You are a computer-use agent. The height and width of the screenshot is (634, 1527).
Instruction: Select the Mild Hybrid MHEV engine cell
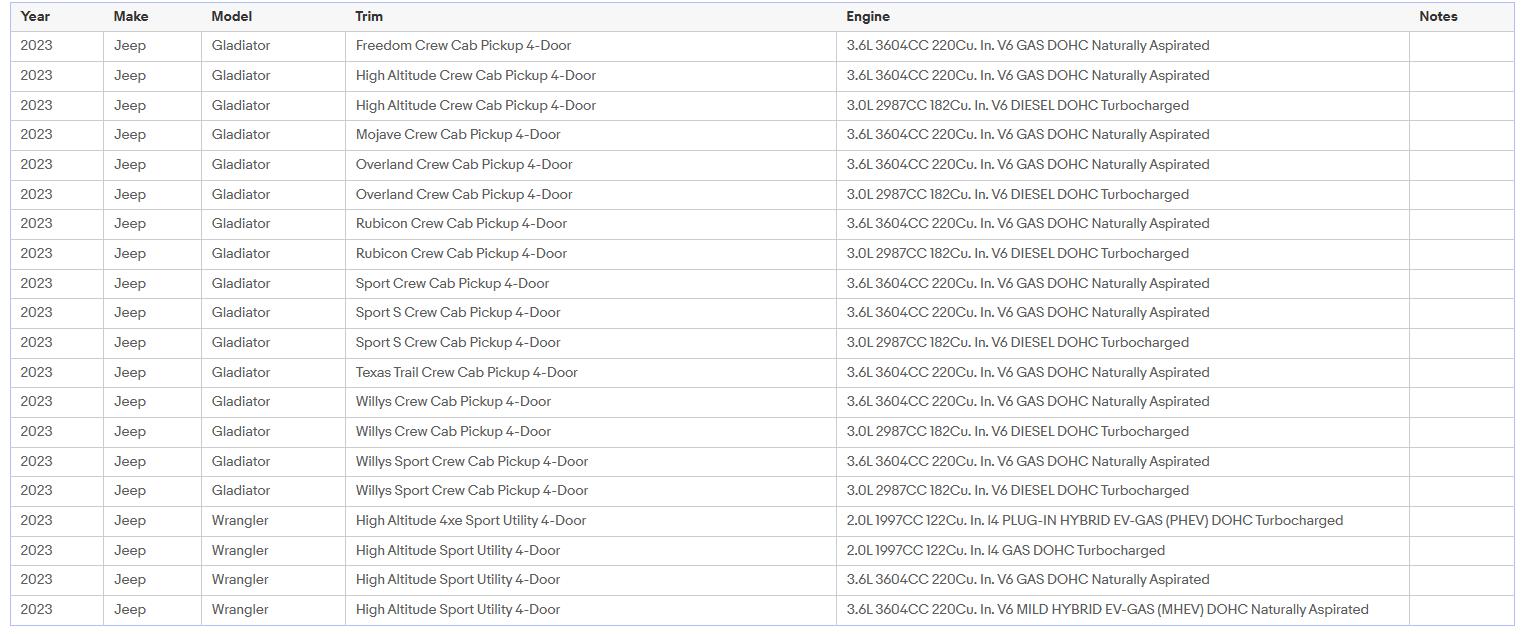[1107, 609]
